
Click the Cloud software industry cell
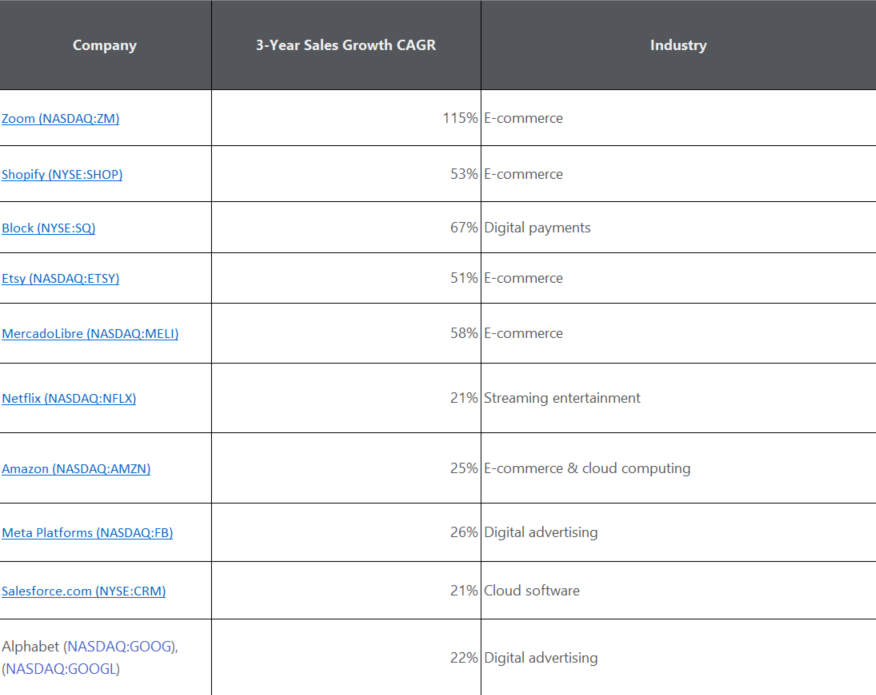(678, 591)
